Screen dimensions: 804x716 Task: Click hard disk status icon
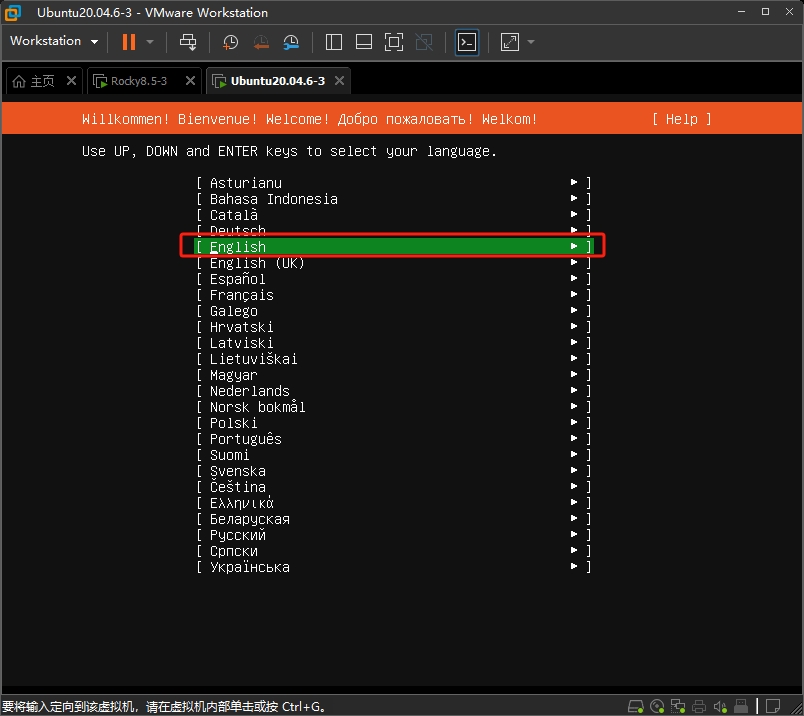point(636,707)
